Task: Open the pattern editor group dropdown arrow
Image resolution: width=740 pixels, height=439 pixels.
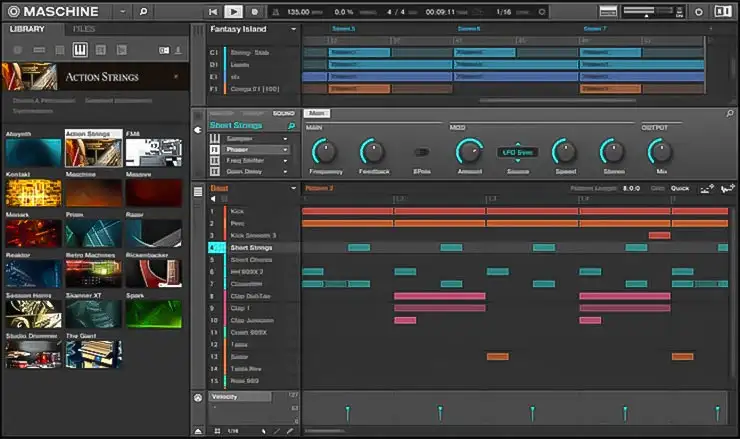Action: click(x=294, y=188)
